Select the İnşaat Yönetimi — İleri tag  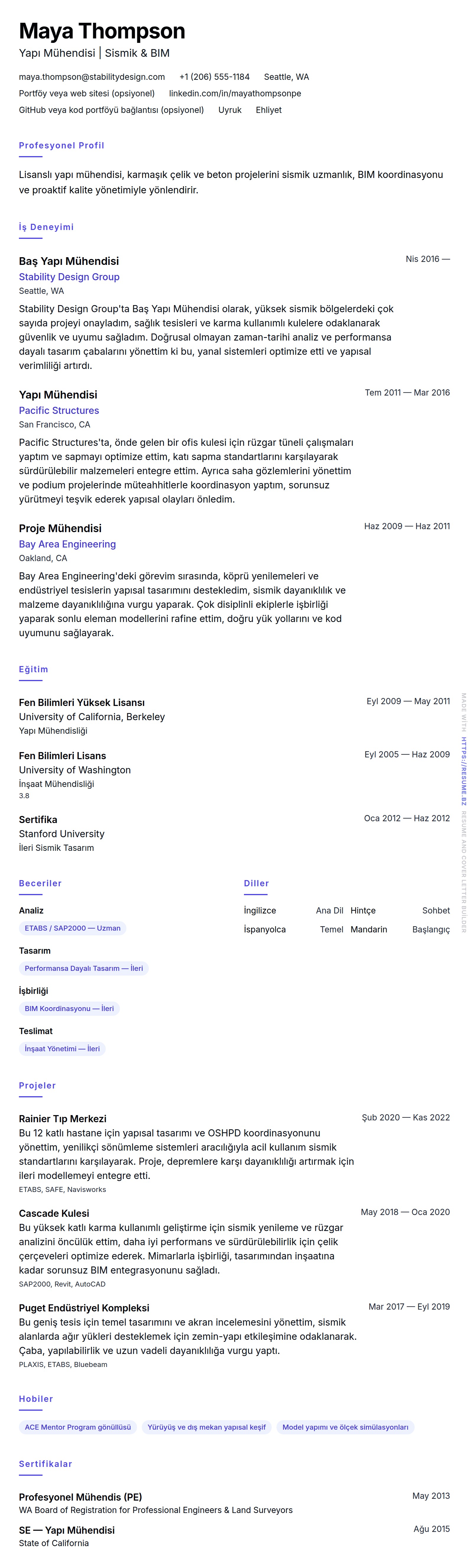pos(62,1048)
